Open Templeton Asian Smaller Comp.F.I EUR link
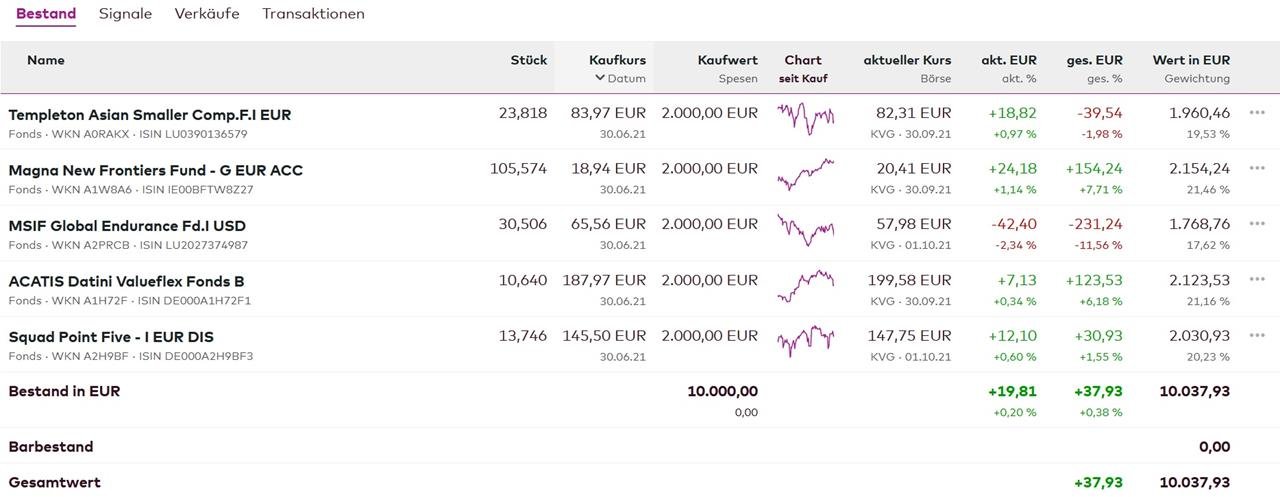 [150, 115]
